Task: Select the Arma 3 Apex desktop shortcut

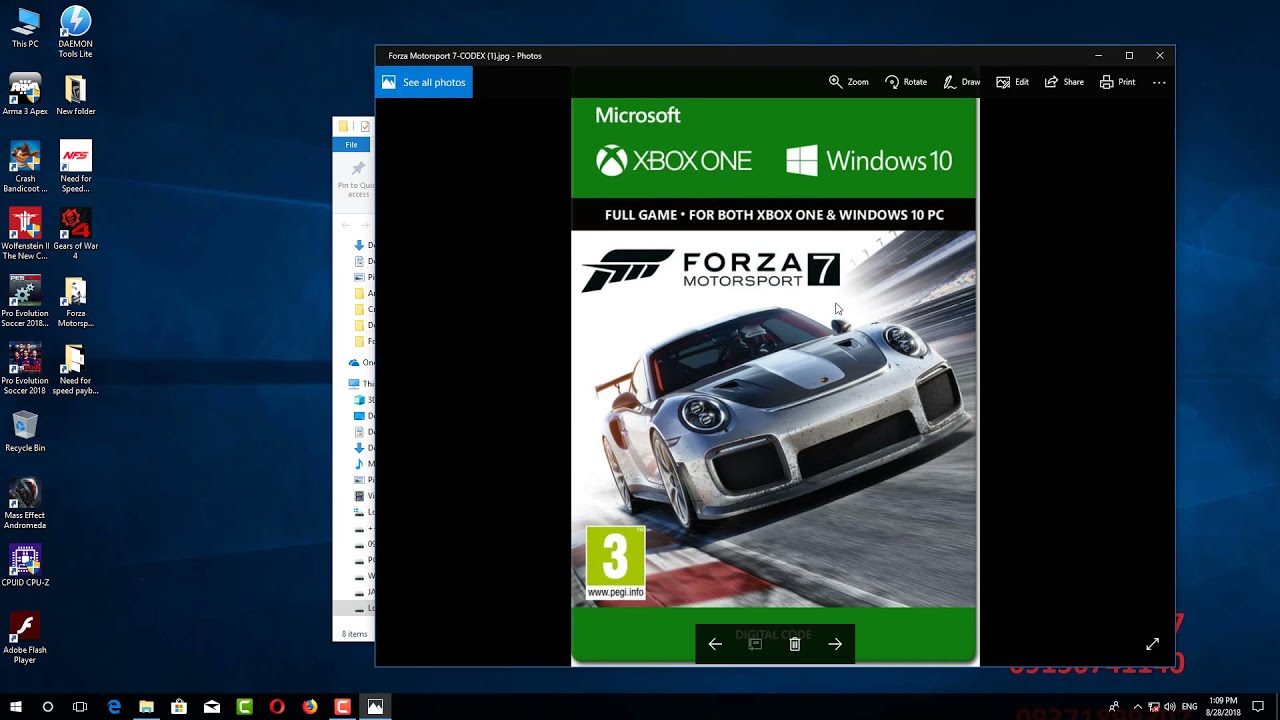Action: (x=25, y=95)
